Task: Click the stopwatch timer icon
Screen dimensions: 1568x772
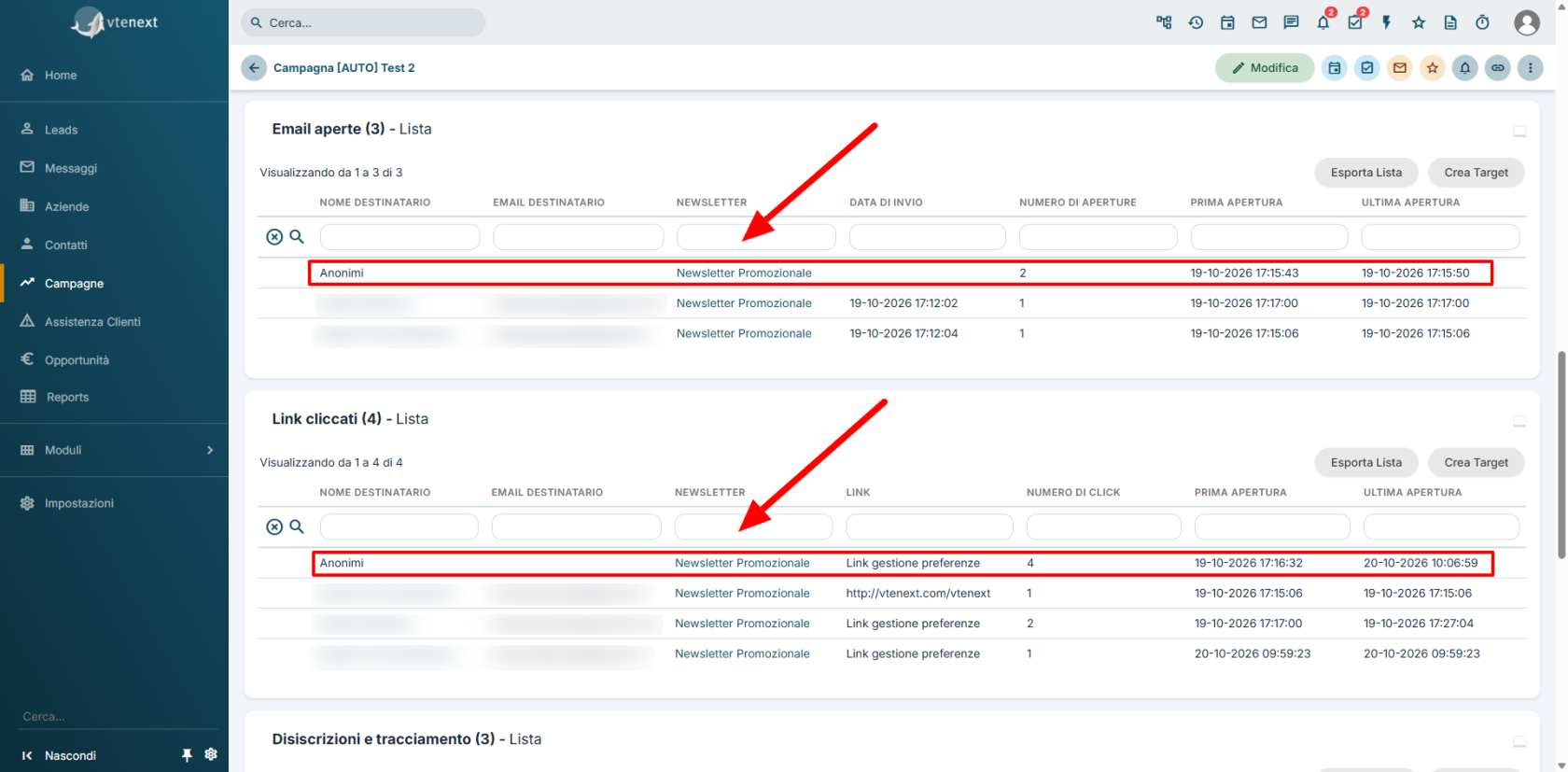Action: point(1482,22)
